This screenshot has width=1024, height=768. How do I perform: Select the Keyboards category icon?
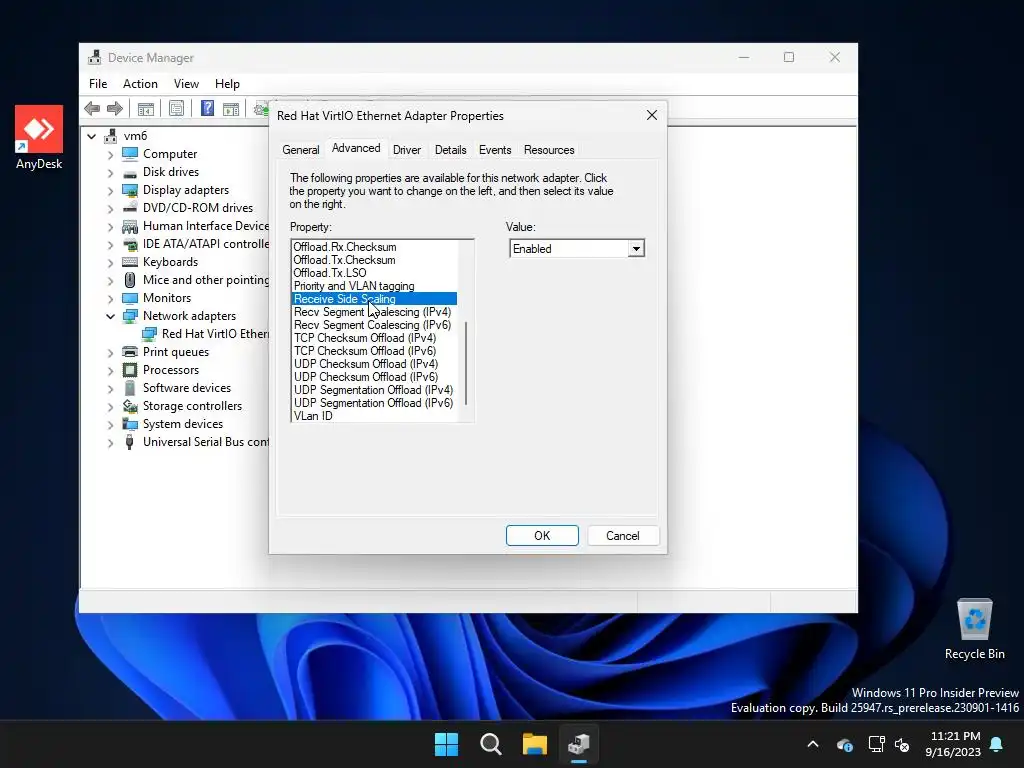point(130,262)
